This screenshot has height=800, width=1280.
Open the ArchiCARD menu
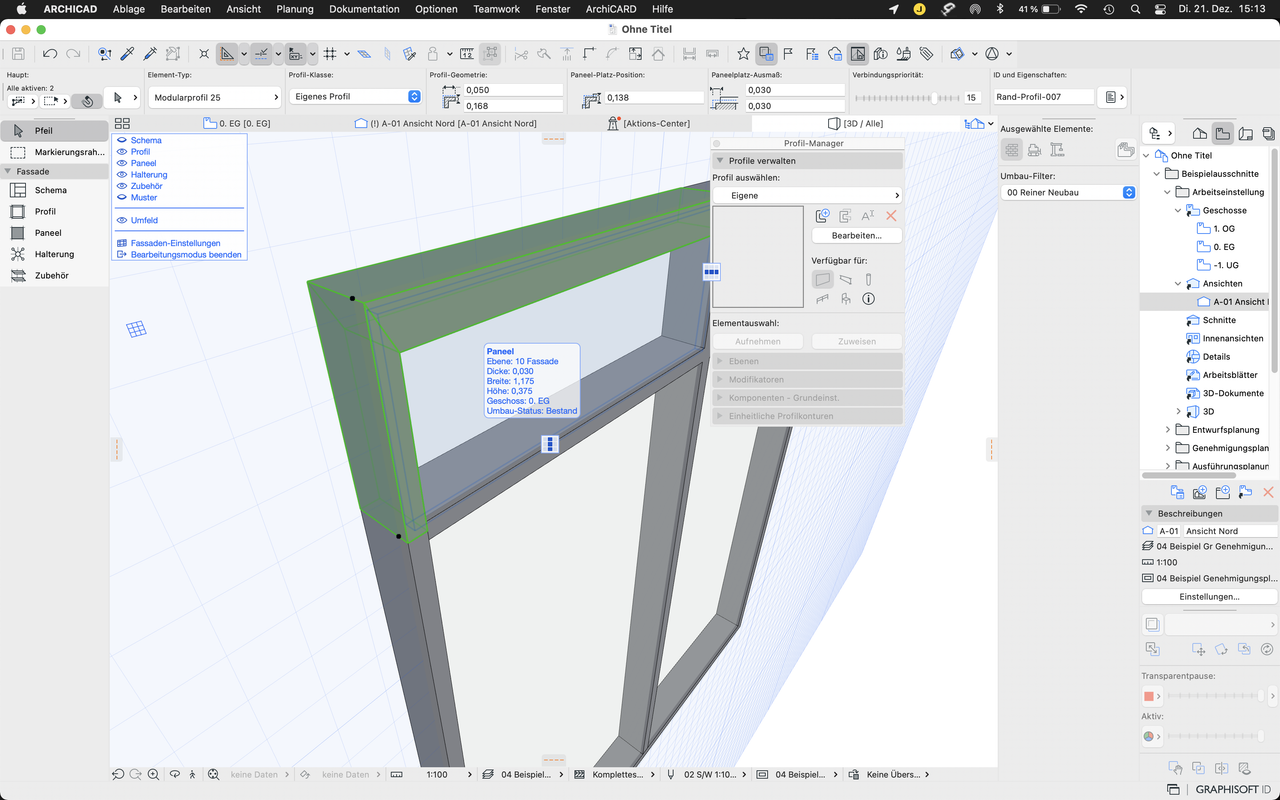coord(611,9)
